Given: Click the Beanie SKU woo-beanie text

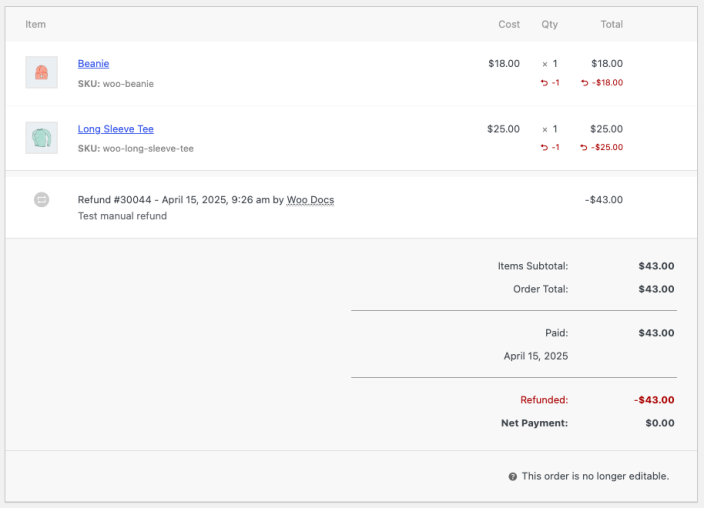Looking at the screenshot, I should [x=116, y=84].
